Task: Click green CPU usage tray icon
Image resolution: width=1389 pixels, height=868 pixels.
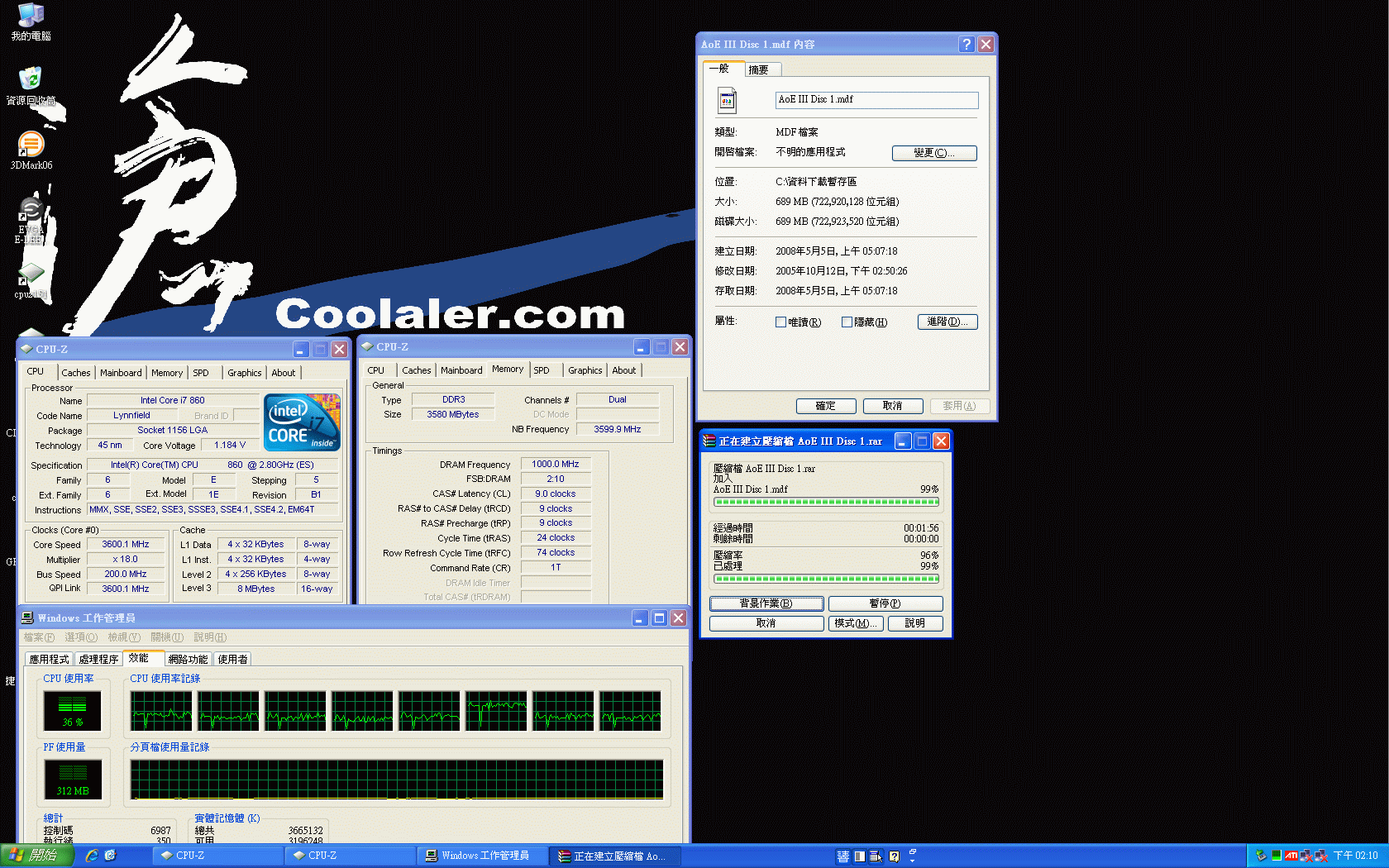Action: click(x=1277, y=856)
